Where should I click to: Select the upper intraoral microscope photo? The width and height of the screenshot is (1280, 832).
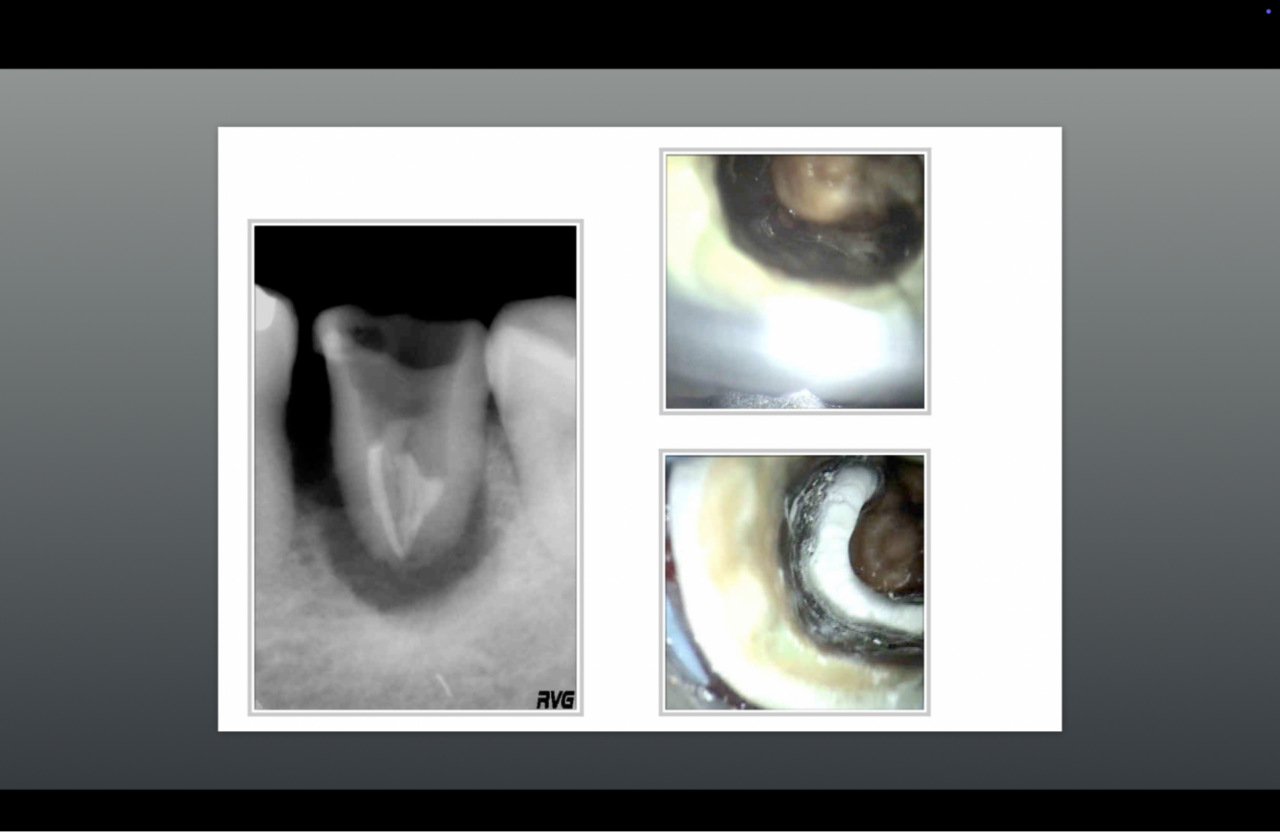click(795, 281)
